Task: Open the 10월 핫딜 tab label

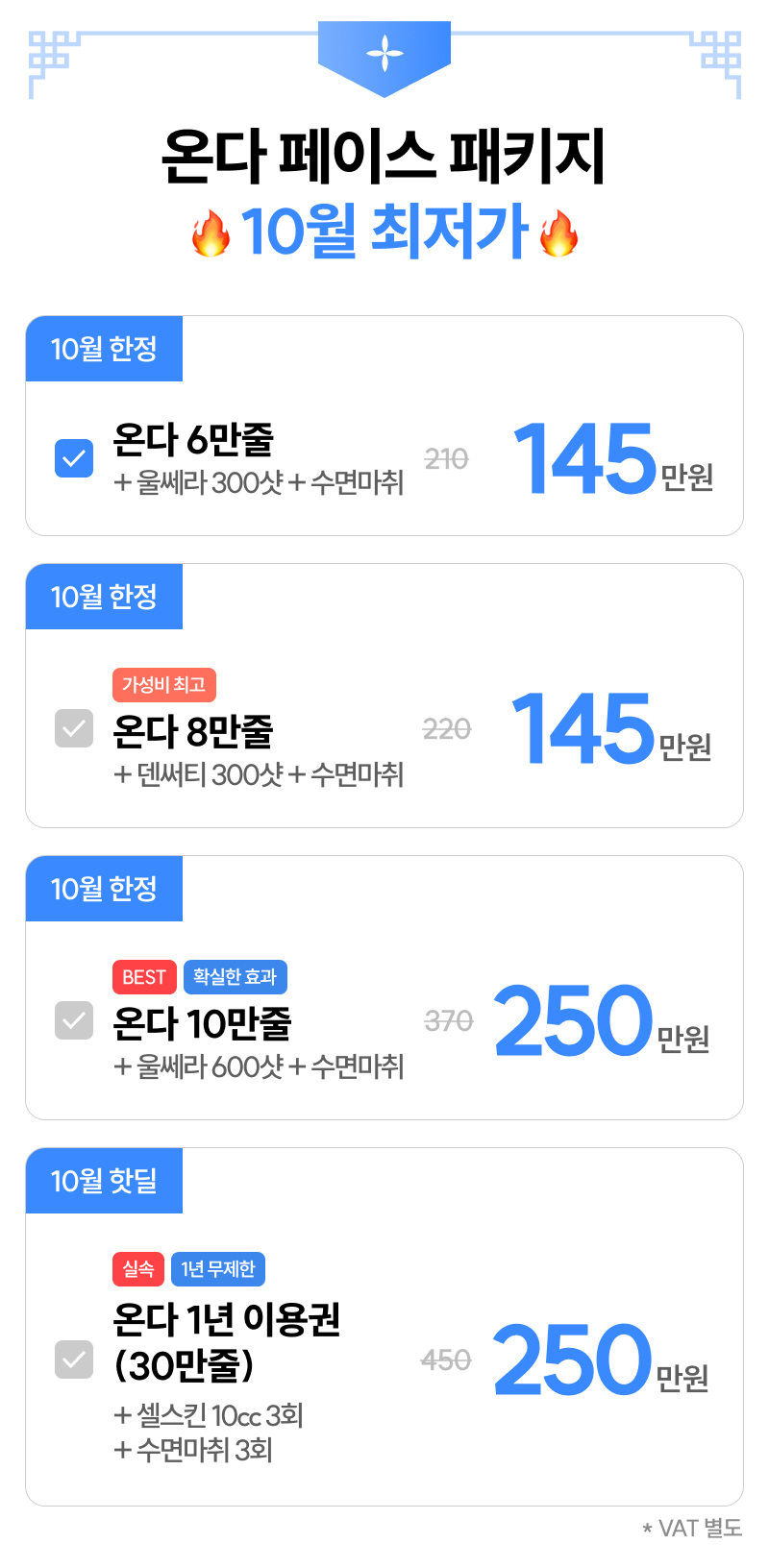Action: pyautogui.click(x=104, y=1181)
